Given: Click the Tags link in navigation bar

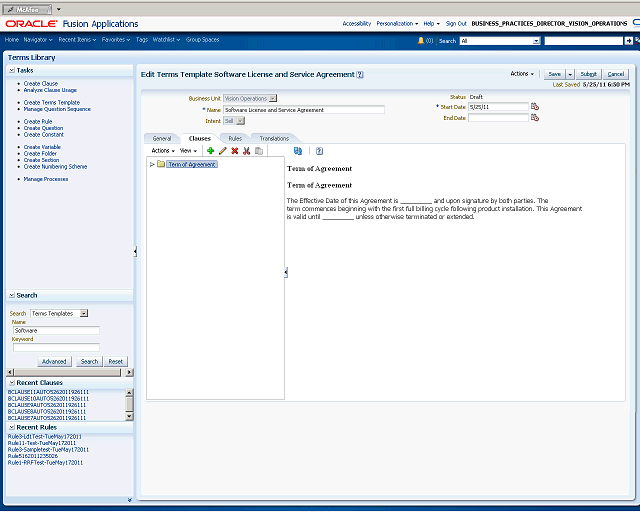Looking at the screenshot, I should click(142, 40).
